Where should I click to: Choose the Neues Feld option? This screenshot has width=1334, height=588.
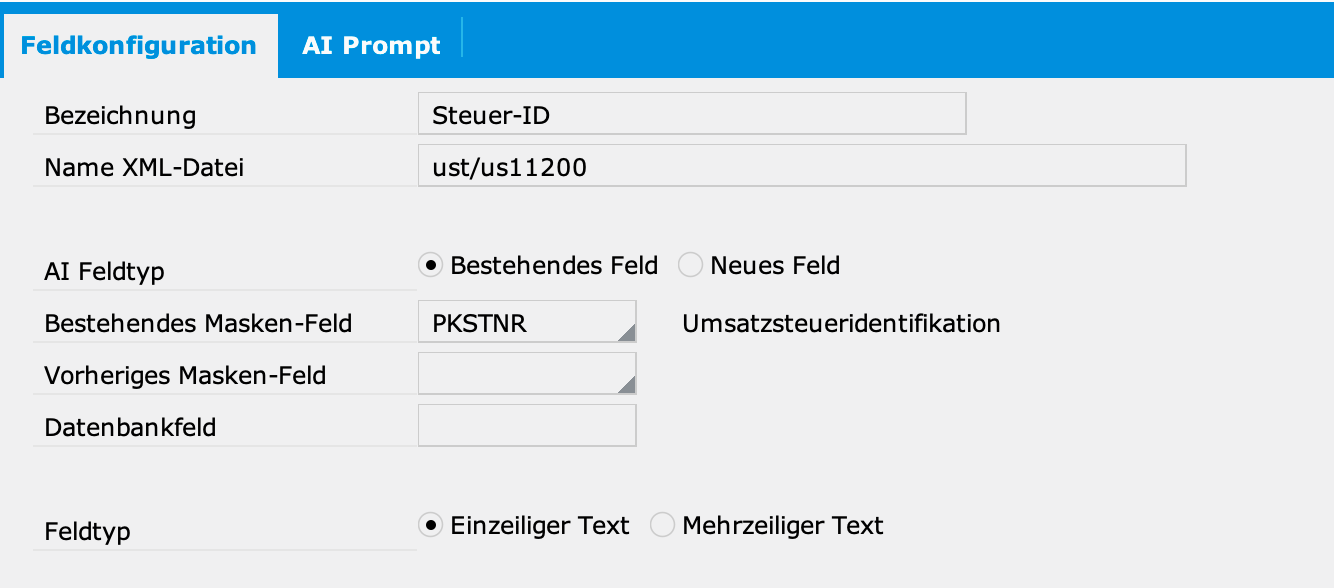[x=691, y=266]
